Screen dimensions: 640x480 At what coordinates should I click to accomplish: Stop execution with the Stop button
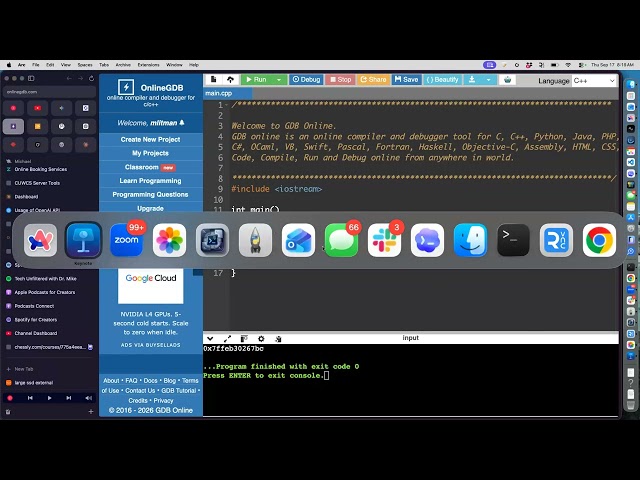340,80
